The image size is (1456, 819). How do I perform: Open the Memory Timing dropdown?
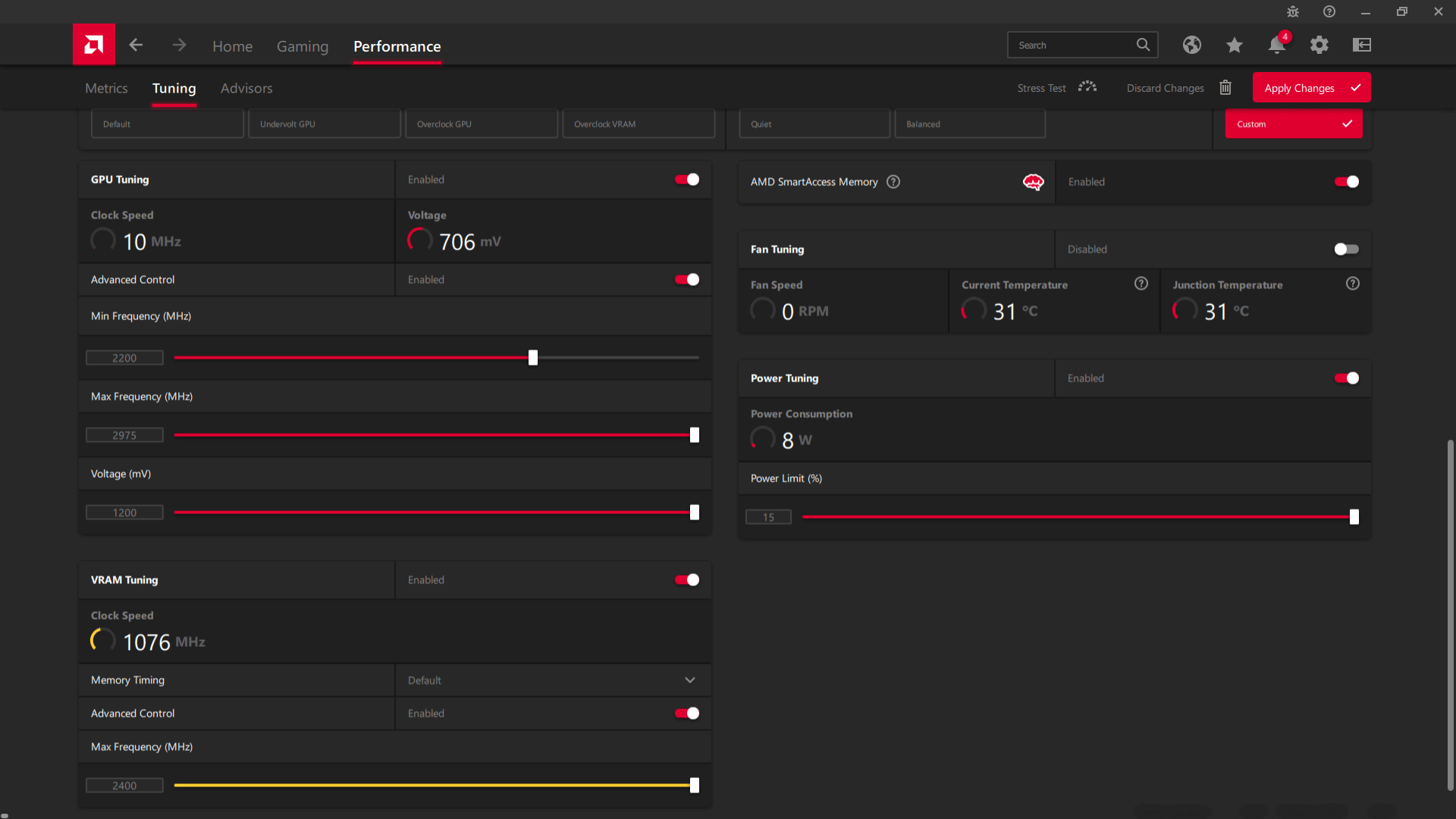pos(553,680)
